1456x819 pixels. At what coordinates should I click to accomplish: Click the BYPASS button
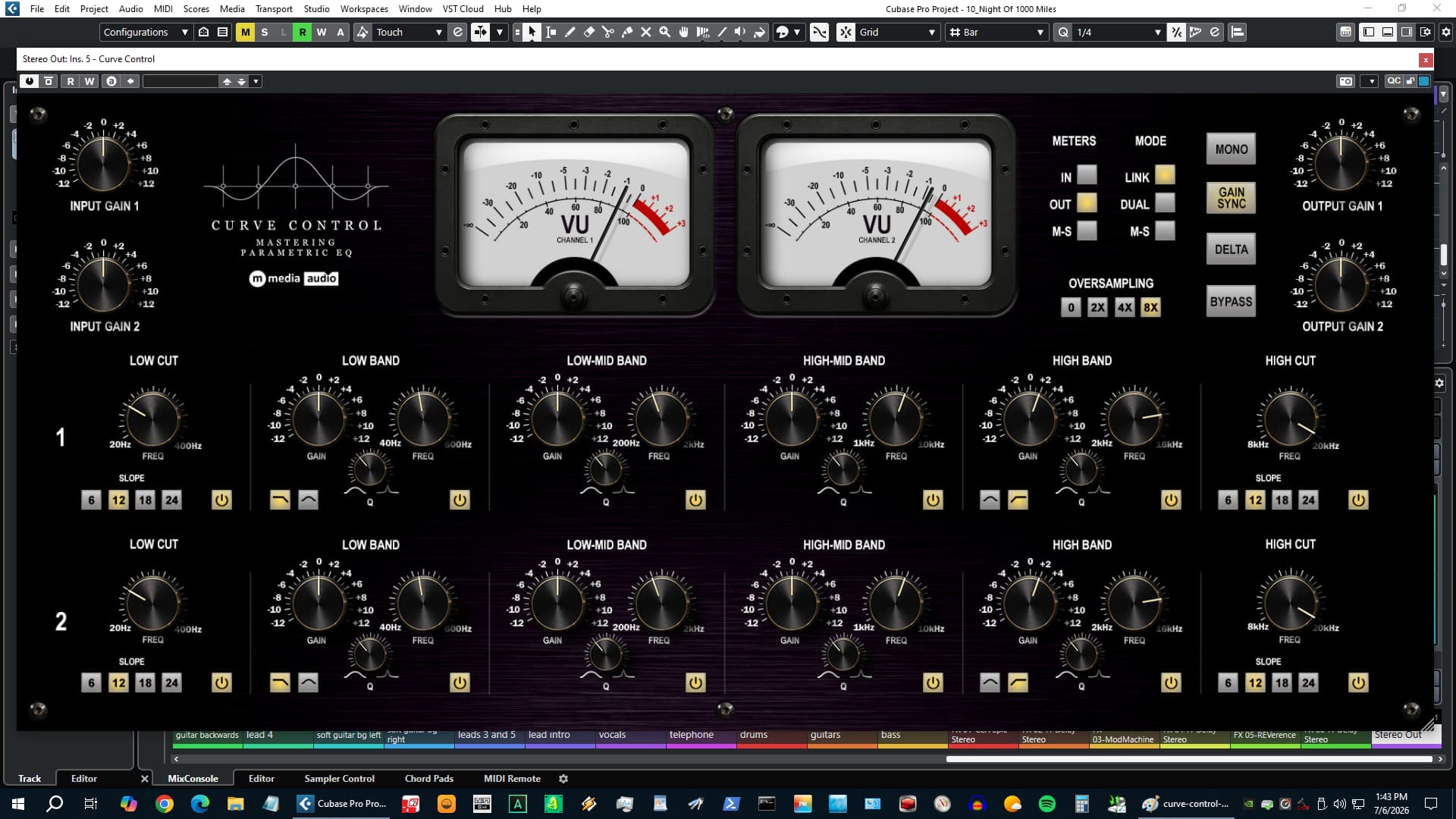point(1231,302)
